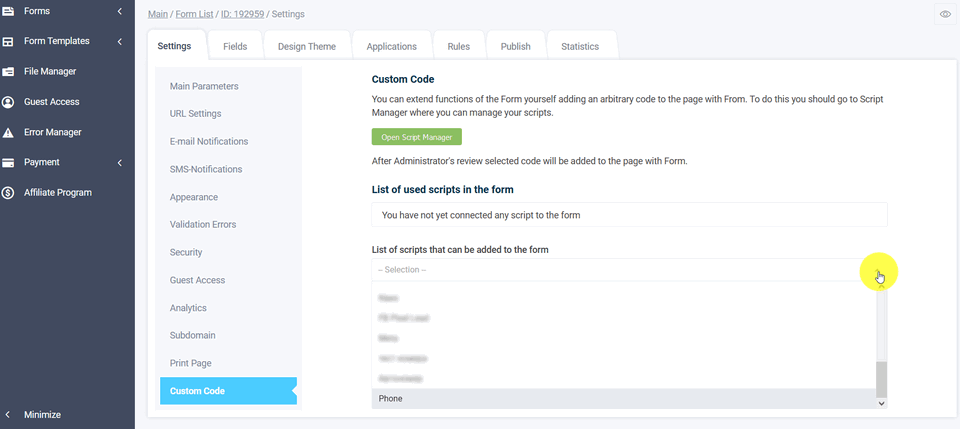Open the Applications tab
Viewport: 960px width, 429px height.
point(392,47)
